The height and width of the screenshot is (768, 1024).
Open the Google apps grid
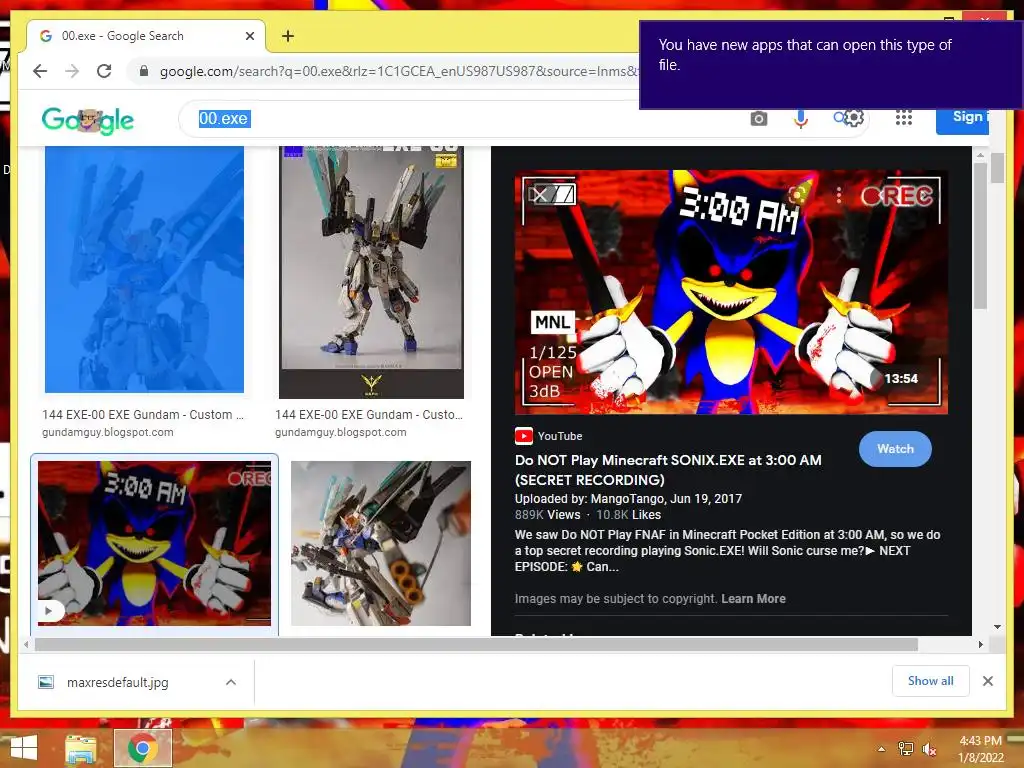coord(904,118)
